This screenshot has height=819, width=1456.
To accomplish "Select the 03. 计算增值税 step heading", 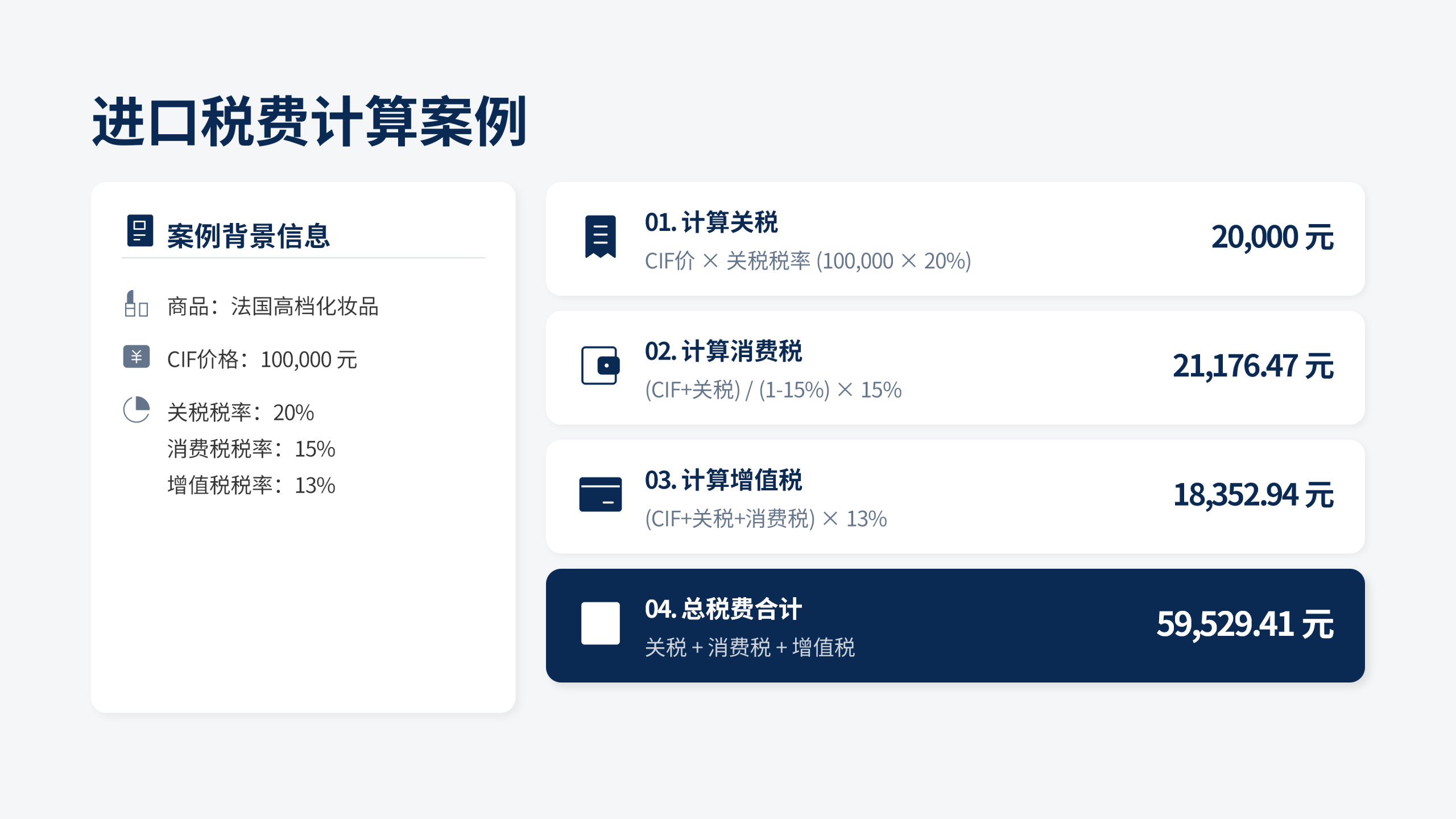I will pos(723,481).
